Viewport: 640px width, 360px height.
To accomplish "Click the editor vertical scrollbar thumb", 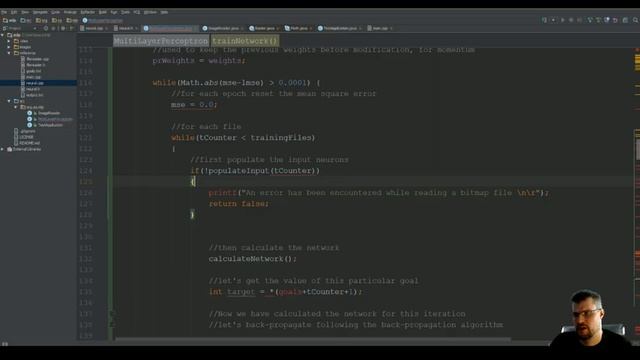I will pos(637,150).
